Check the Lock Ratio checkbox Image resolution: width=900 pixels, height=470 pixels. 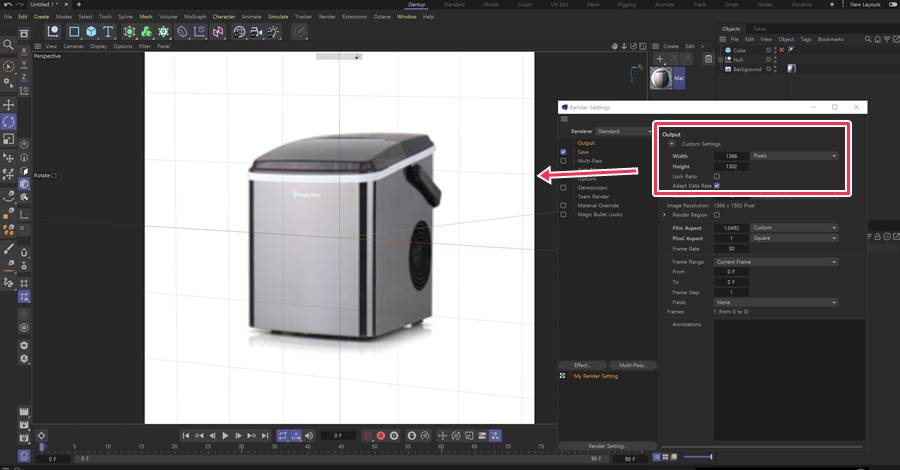click(716, 176)
